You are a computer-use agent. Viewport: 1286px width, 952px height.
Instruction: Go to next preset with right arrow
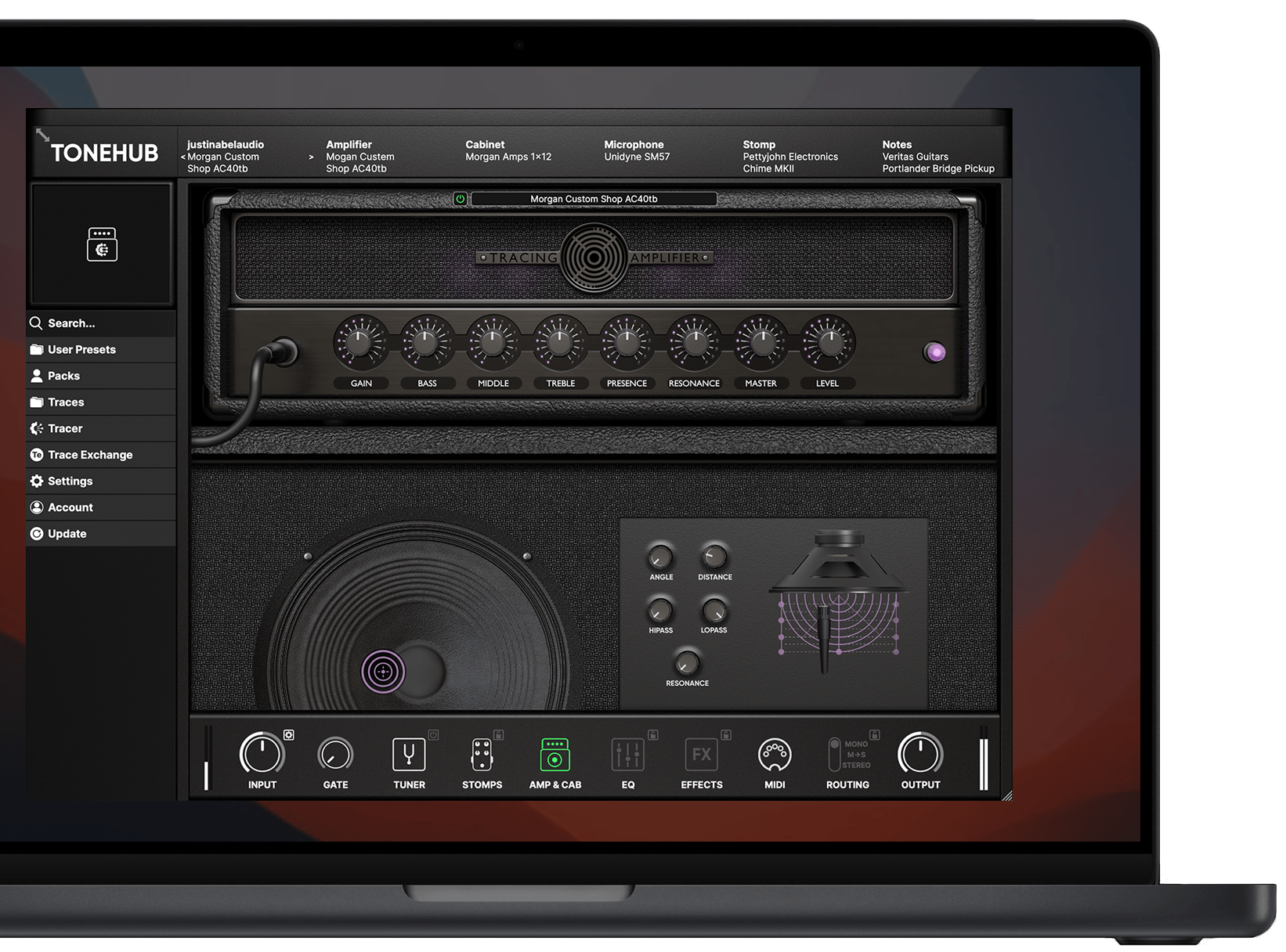click(x=311, y=157)
